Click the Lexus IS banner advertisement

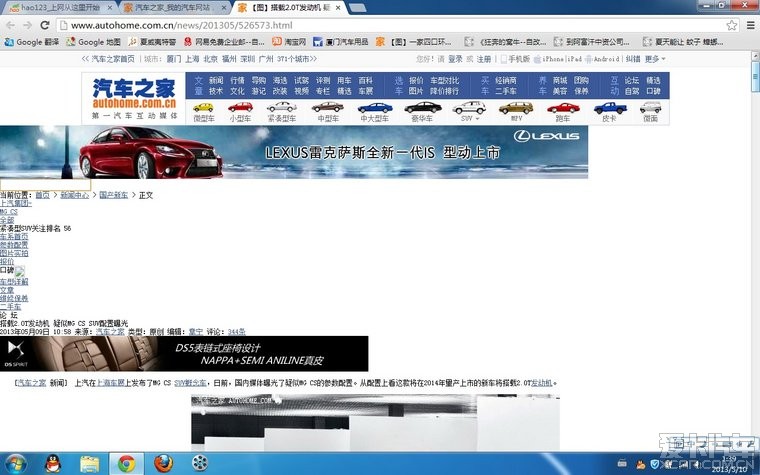click(294, 152)
